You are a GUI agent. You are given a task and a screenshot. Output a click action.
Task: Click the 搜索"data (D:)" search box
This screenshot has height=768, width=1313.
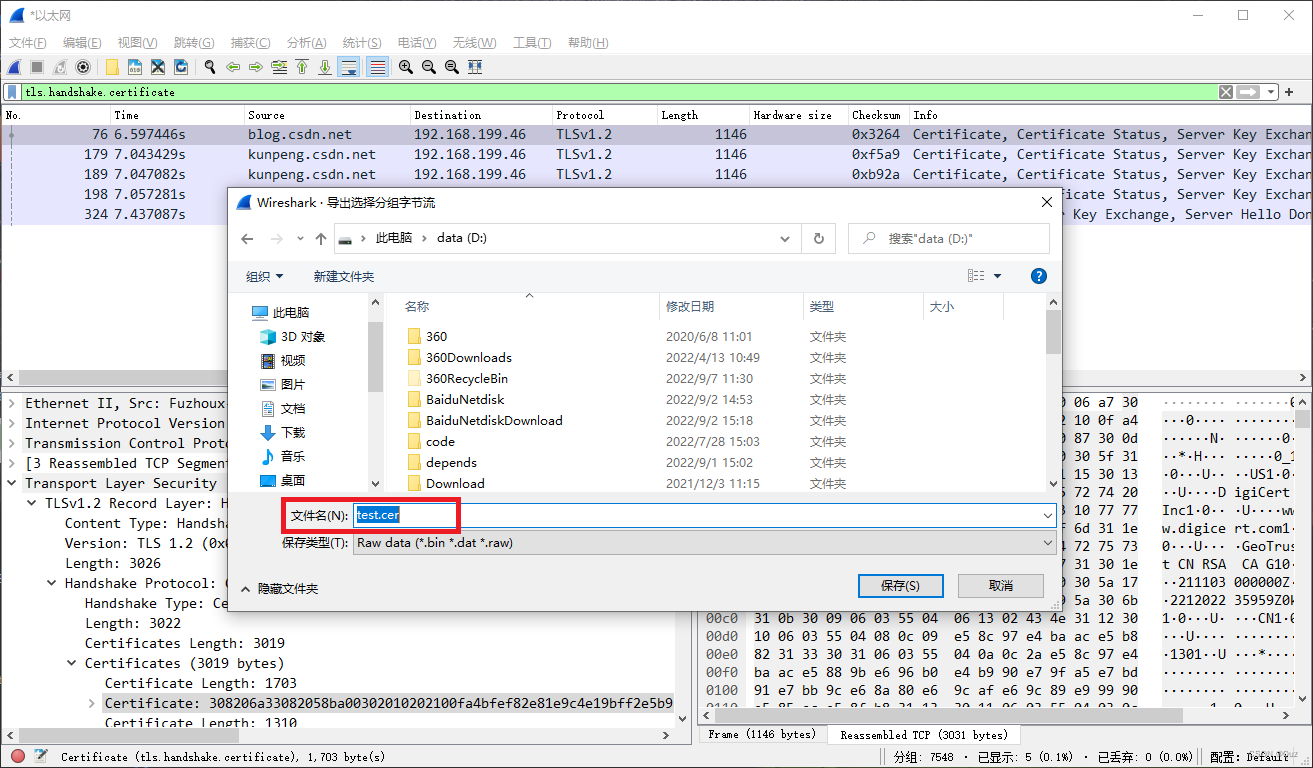949,239
